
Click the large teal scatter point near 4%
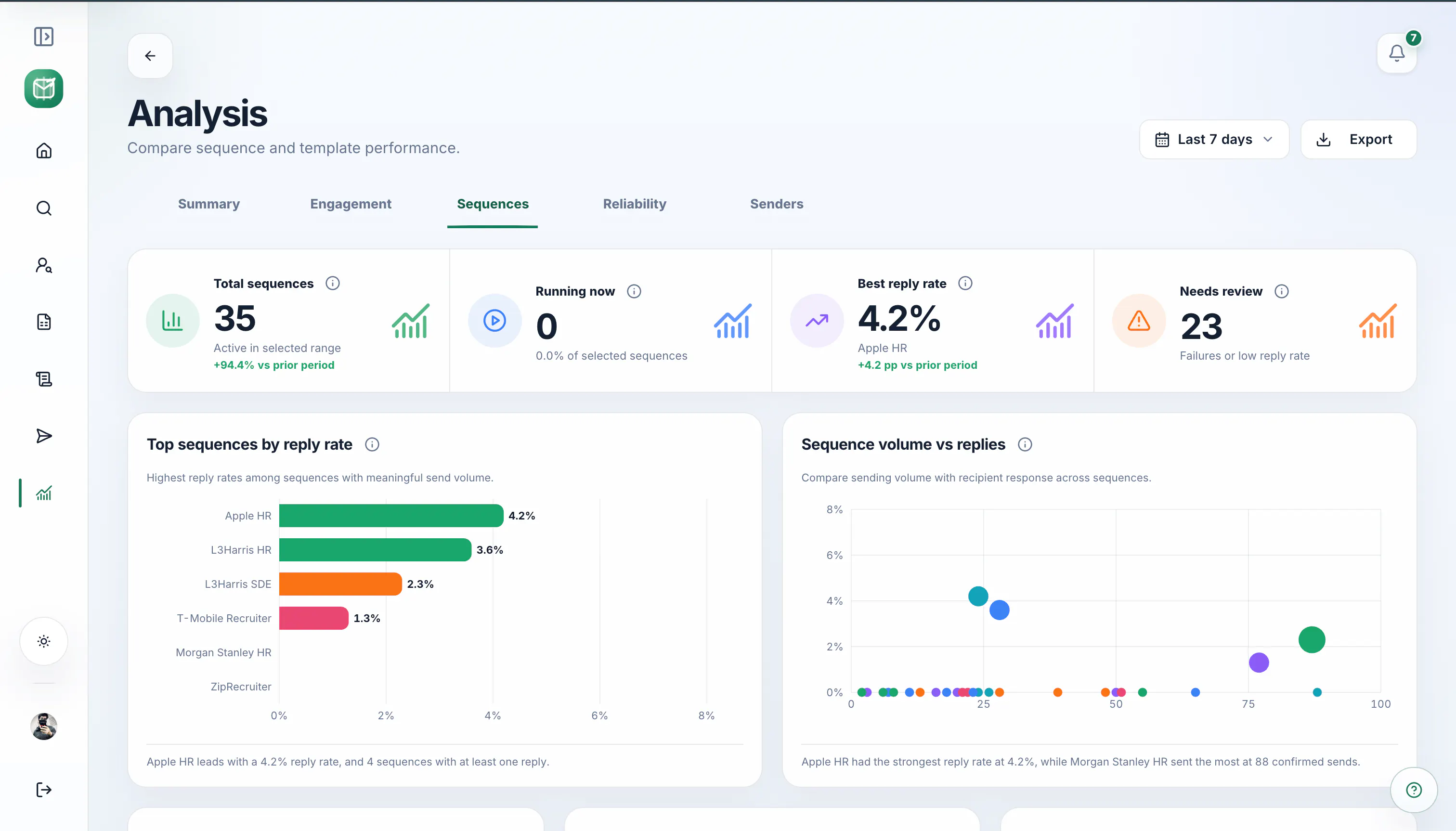coord(978,596)
